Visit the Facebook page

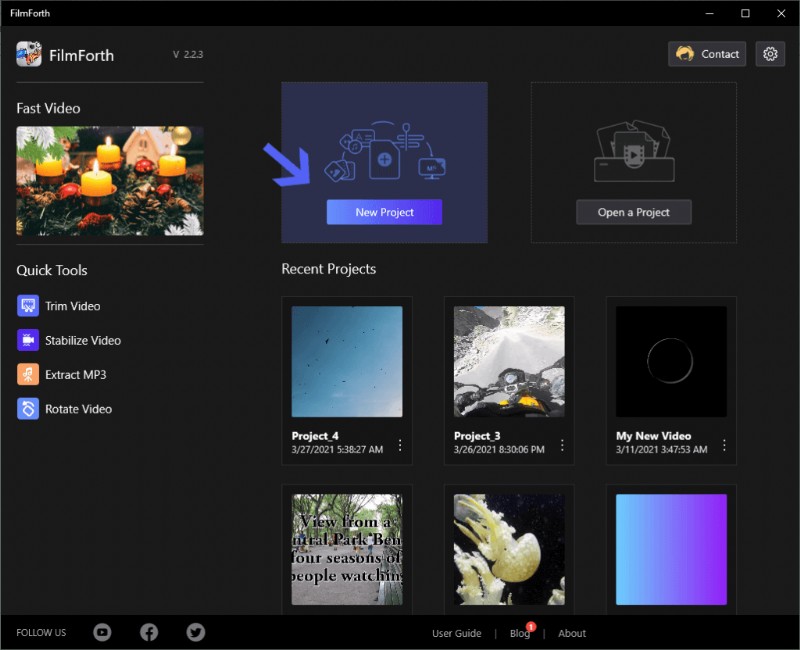148,632
